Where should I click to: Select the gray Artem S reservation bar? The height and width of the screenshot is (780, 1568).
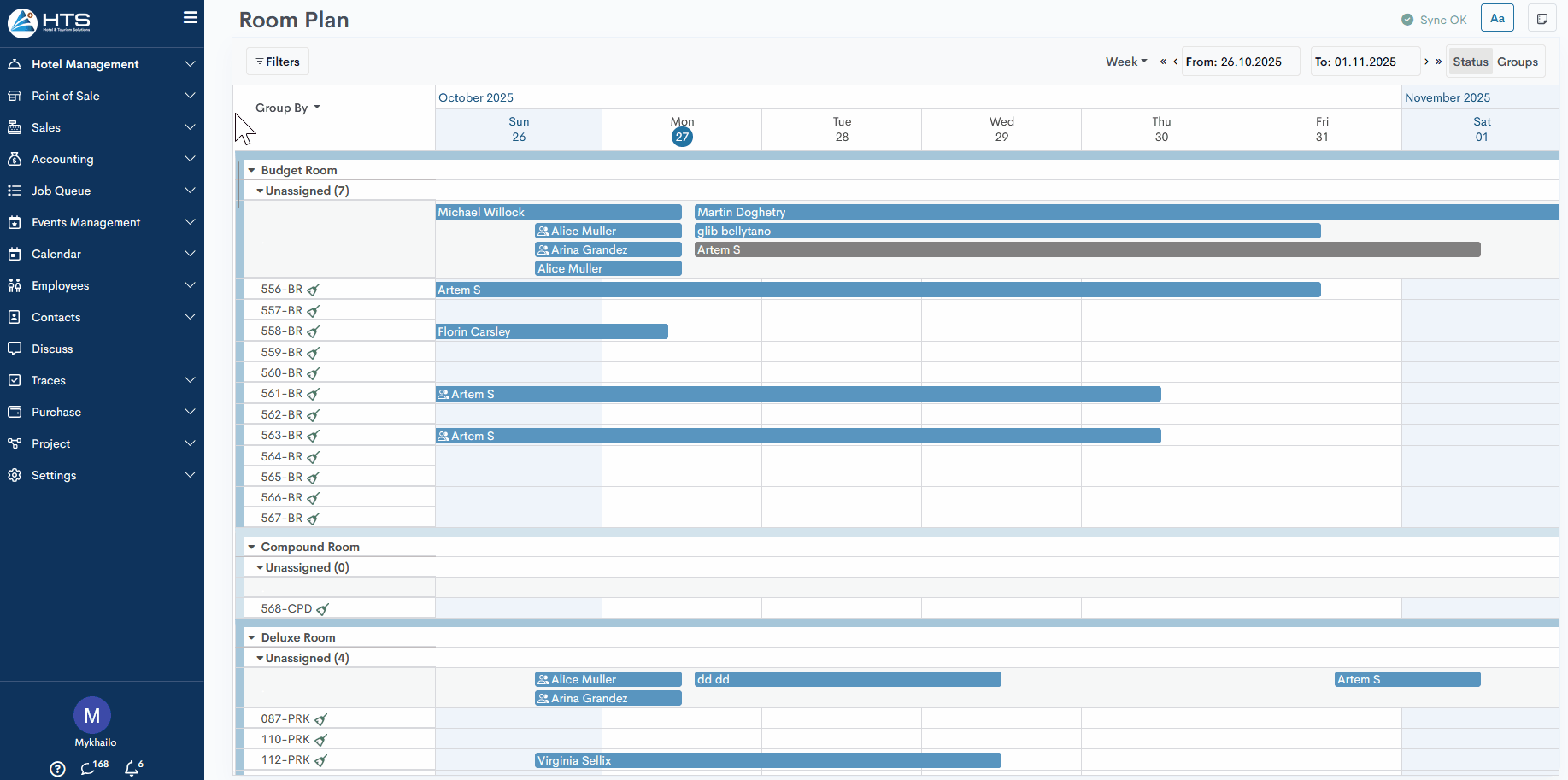[x=1087, y=249]
